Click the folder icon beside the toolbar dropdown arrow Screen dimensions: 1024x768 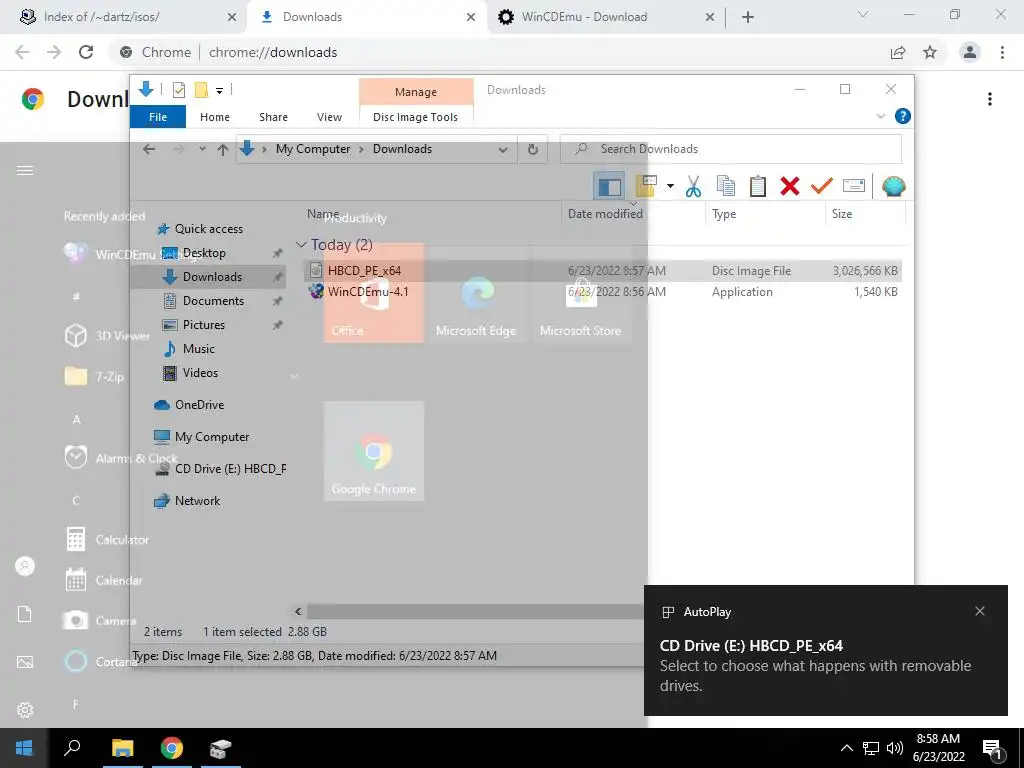(646, 187)
